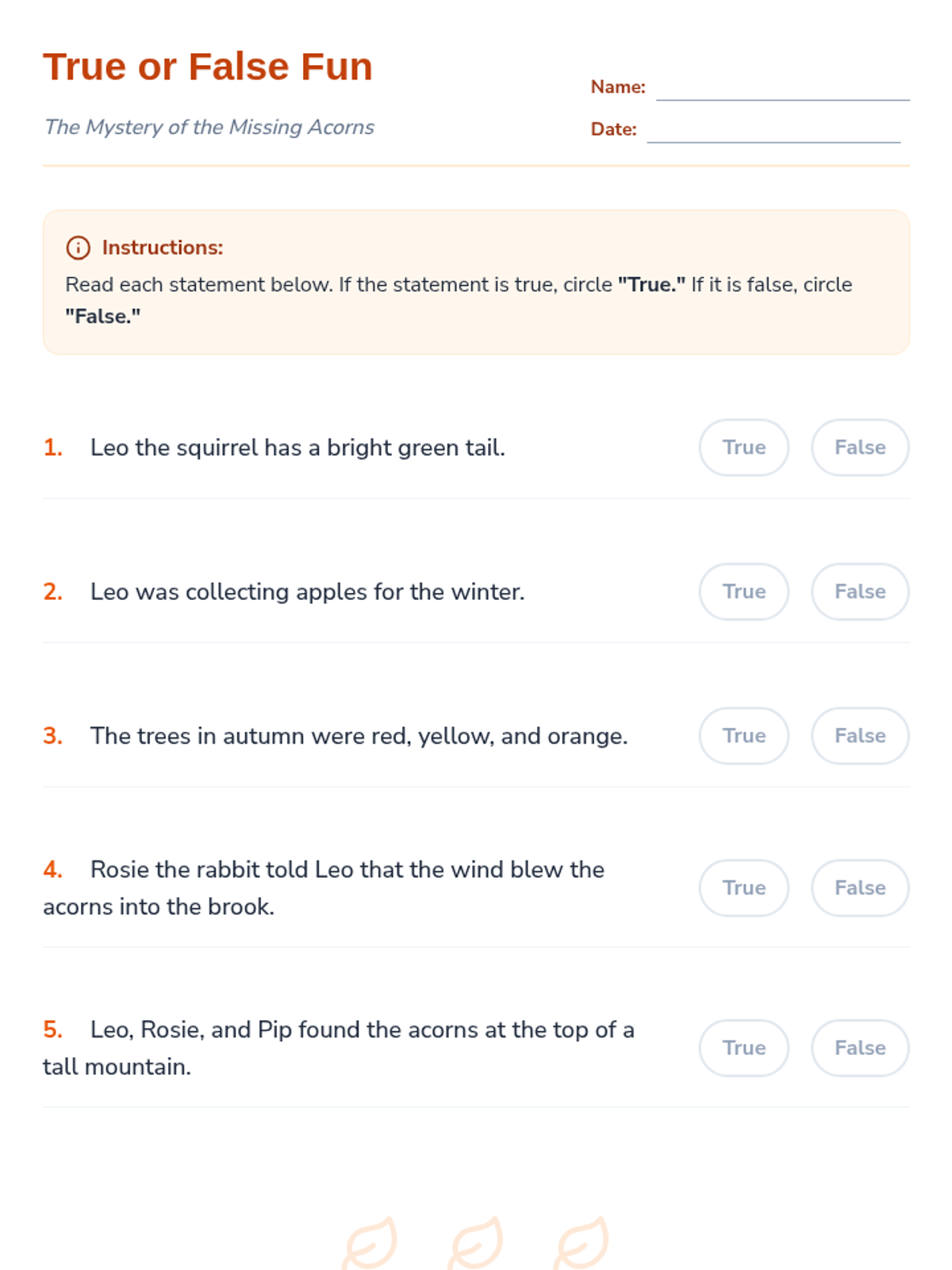Click the Leo the squirrel green tail statement
952x1270 pixels.
[x=297, y=448]
